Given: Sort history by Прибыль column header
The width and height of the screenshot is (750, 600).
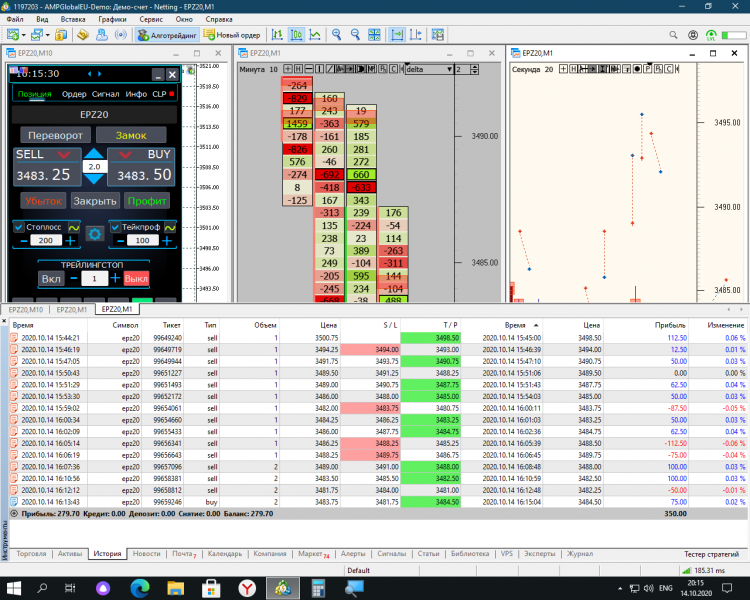Looking at the screenshot, I should [x=670, y=325].
